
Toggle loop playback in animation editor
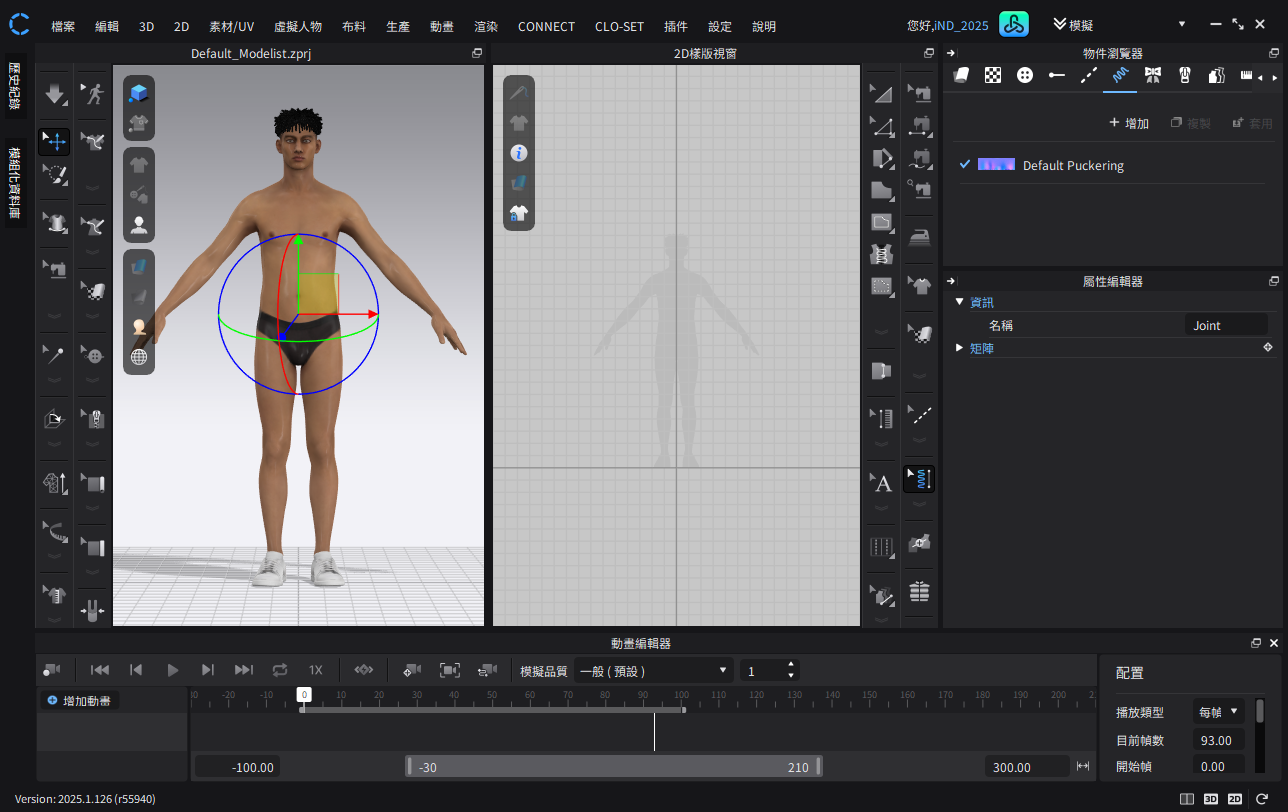point(280,670)
